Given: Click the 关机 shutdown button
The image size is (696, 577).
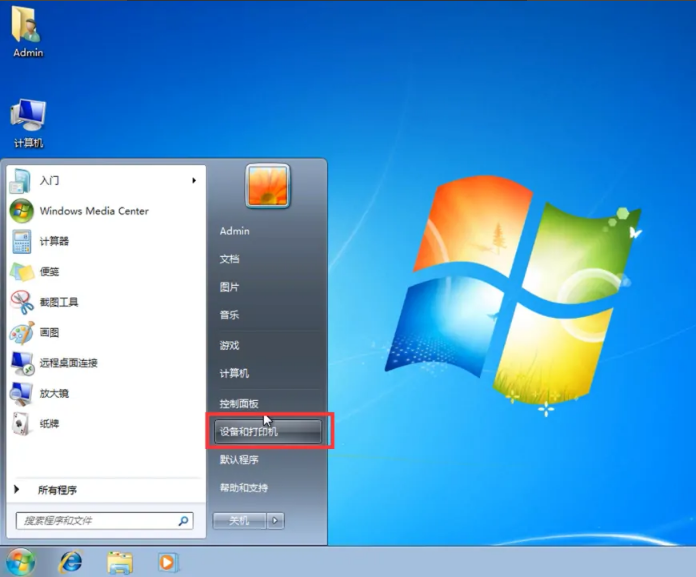Looking at the screenshot, I should coord(240,521).
